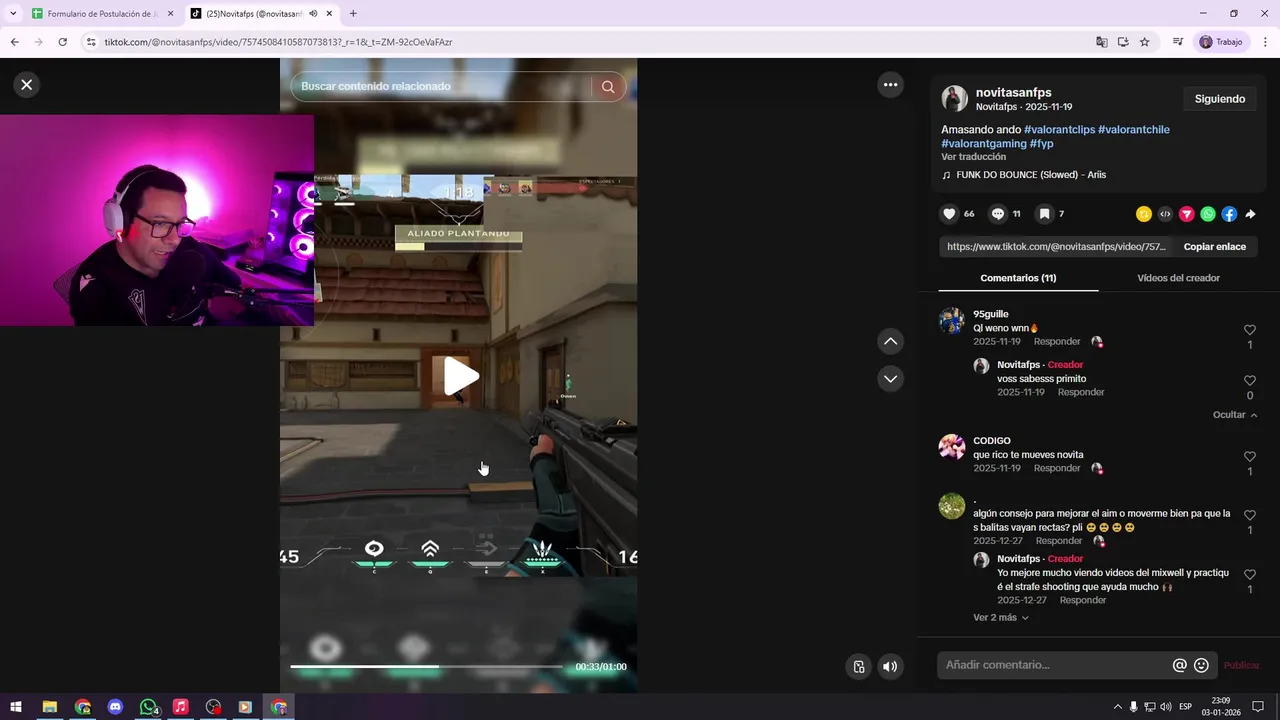Image resolution: width=1280 pixels, height=720 pixels.
Task: Like the video with heart icon
Action: [949, 214]
